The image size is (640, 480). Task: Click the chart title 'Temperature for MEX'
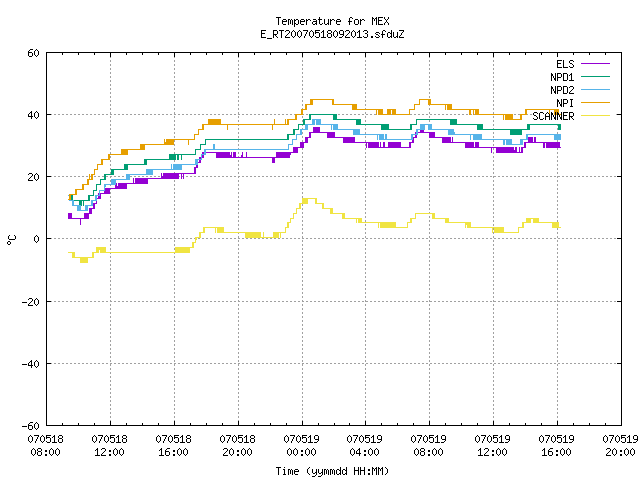coord(332,21)
